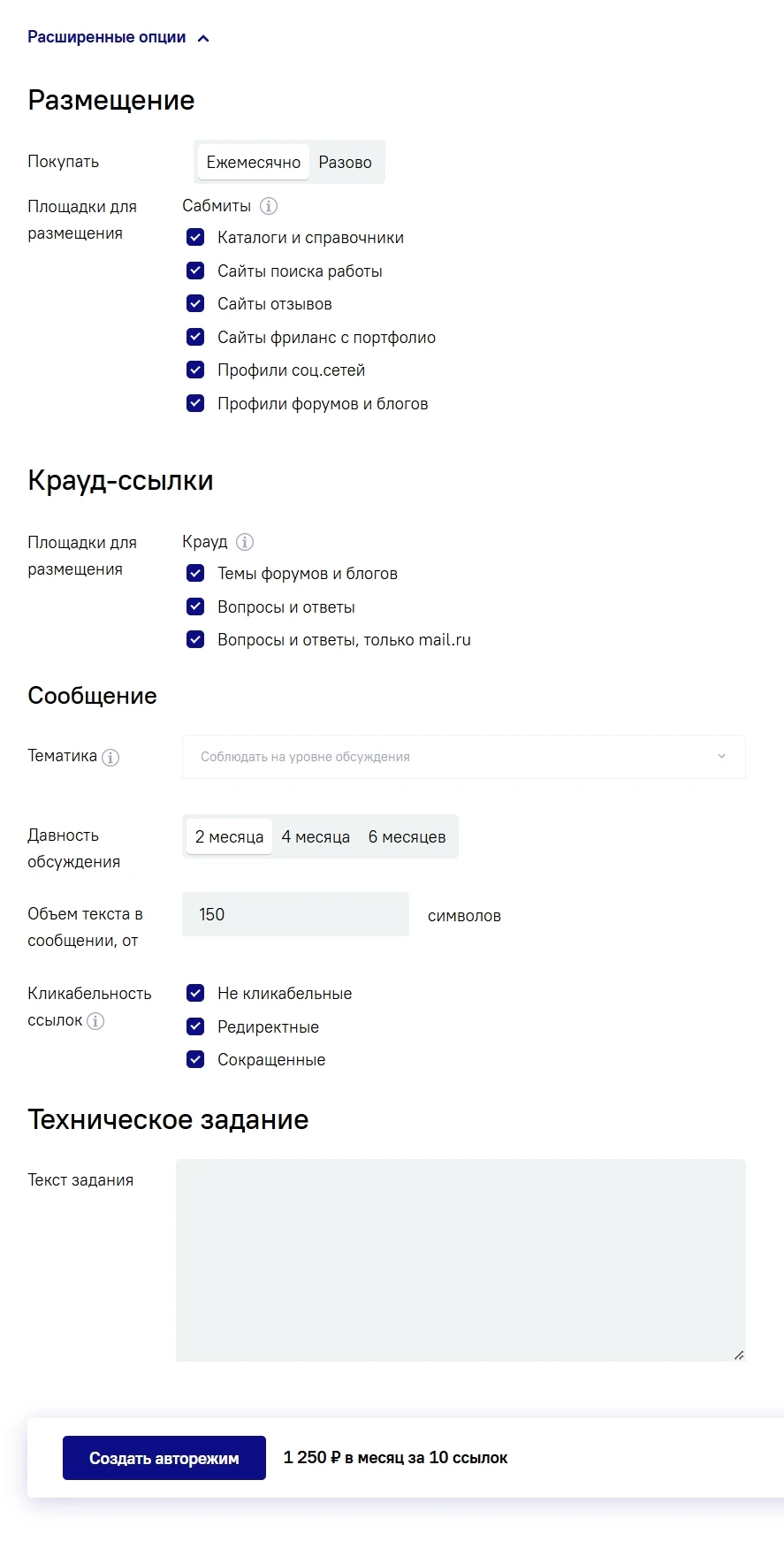Screen dimensions: 784x1564
Task: Click the text volume field showing 150
Action: (295, 914)
